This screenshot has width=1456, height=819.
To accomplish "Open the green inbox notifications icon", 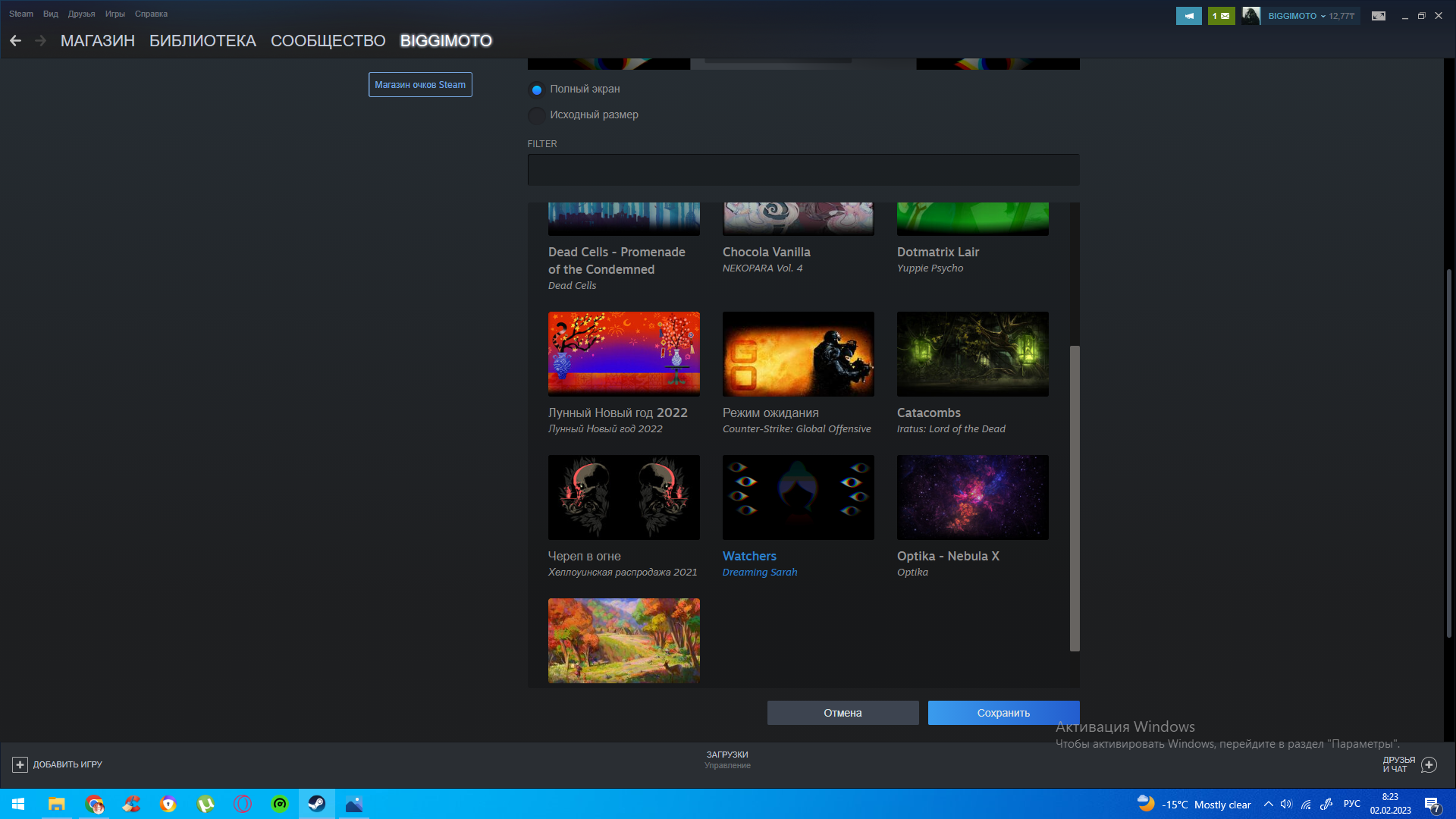I will point(1221,16).
